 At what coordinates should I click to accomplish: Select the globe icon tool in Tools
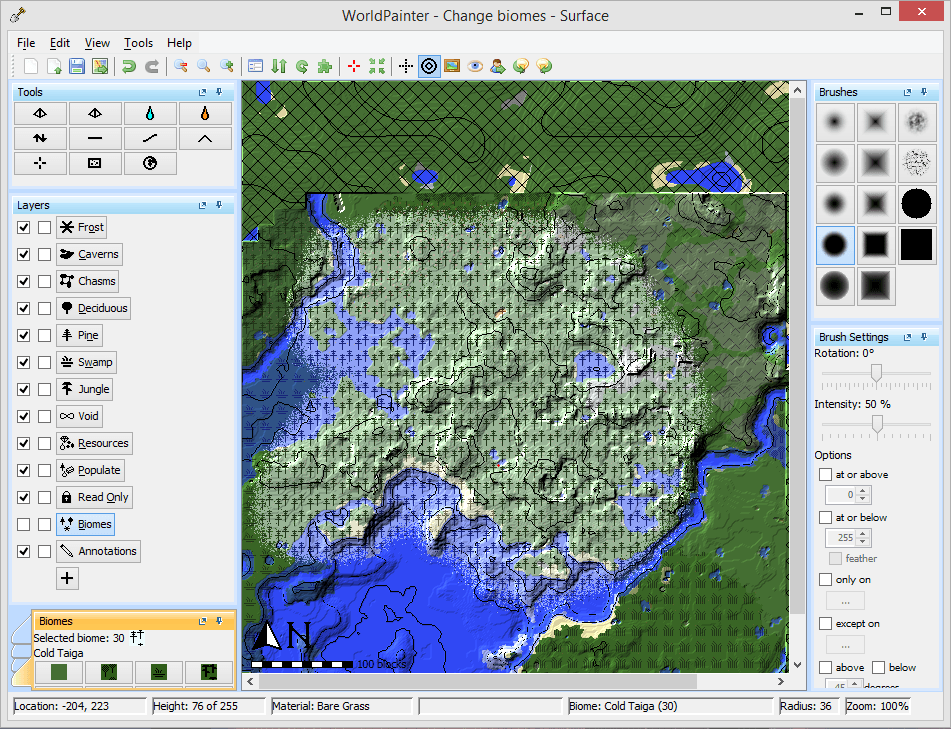150,163
